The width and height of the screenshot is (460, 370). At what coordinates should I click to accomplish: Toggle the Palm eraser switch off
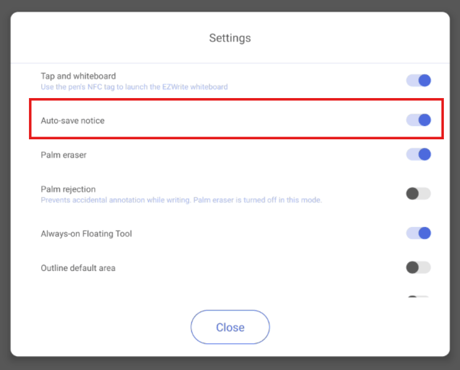(x=418, y=154)
